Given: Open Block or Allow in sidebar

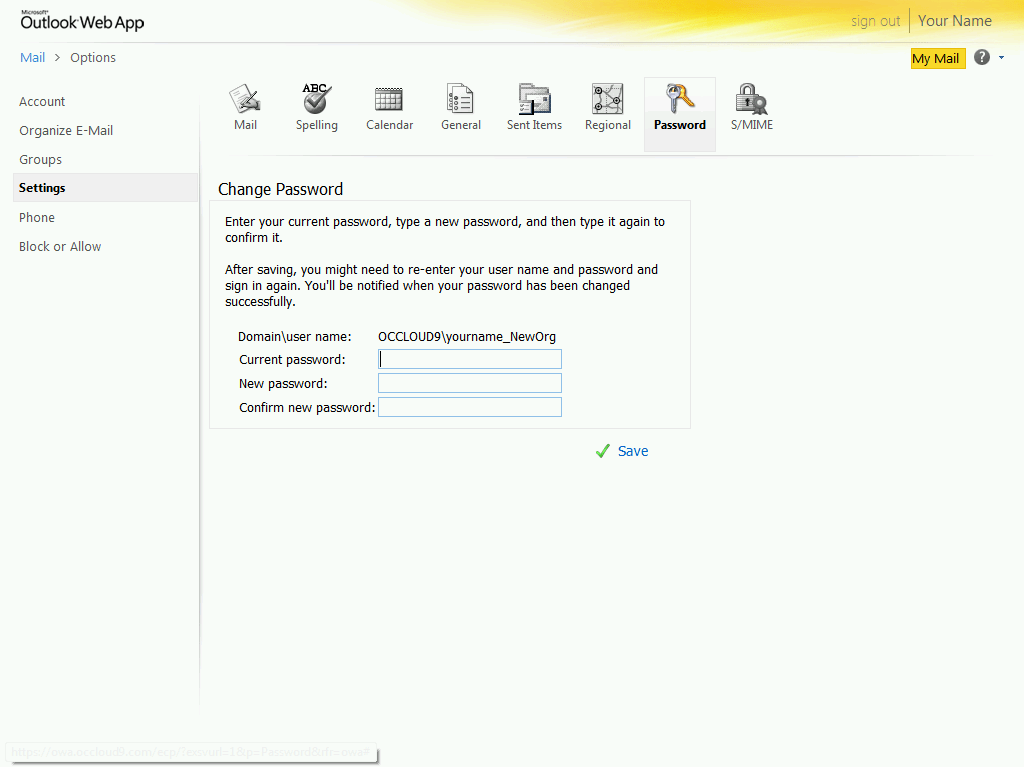Looking at the screenshot, I should click(x=60, y=246).
